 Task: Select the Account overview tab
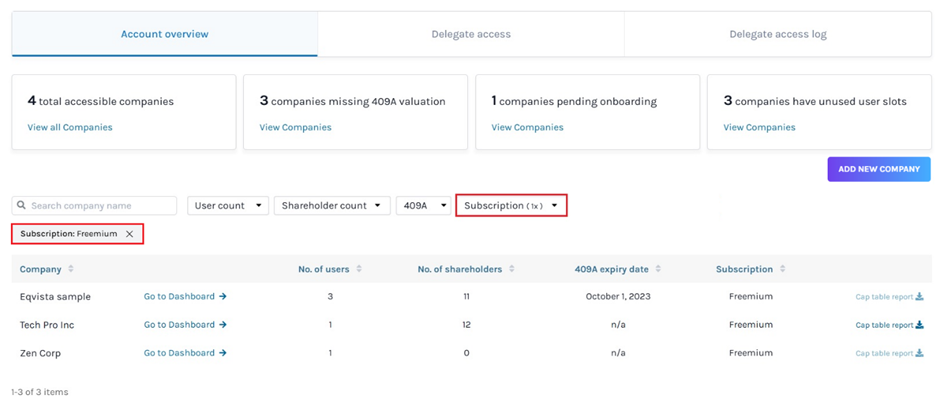point(164,34)
